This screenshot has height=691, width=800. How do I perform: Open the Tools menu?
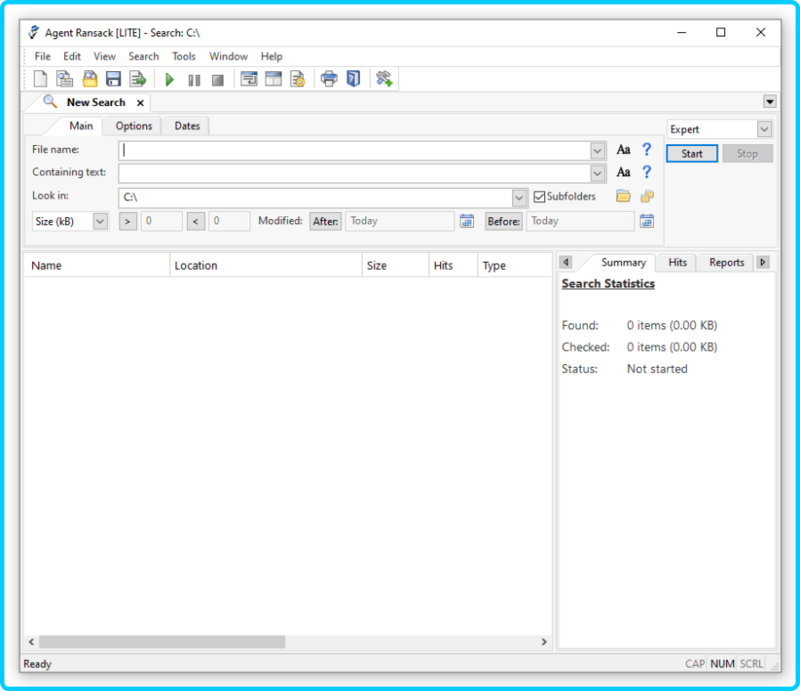(x=184, y=56)
